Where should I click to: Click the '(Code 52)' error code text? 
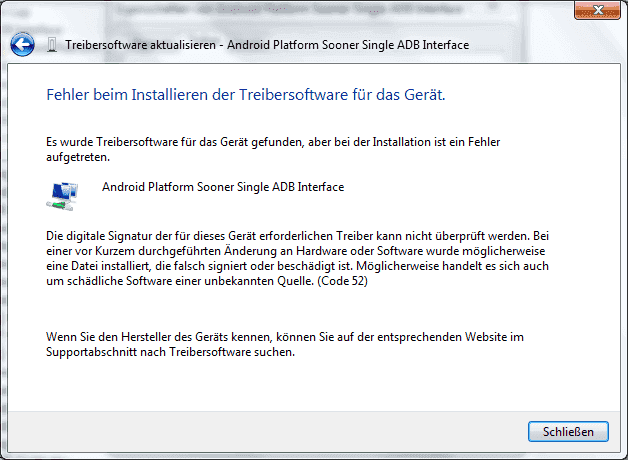click(342, 281)
